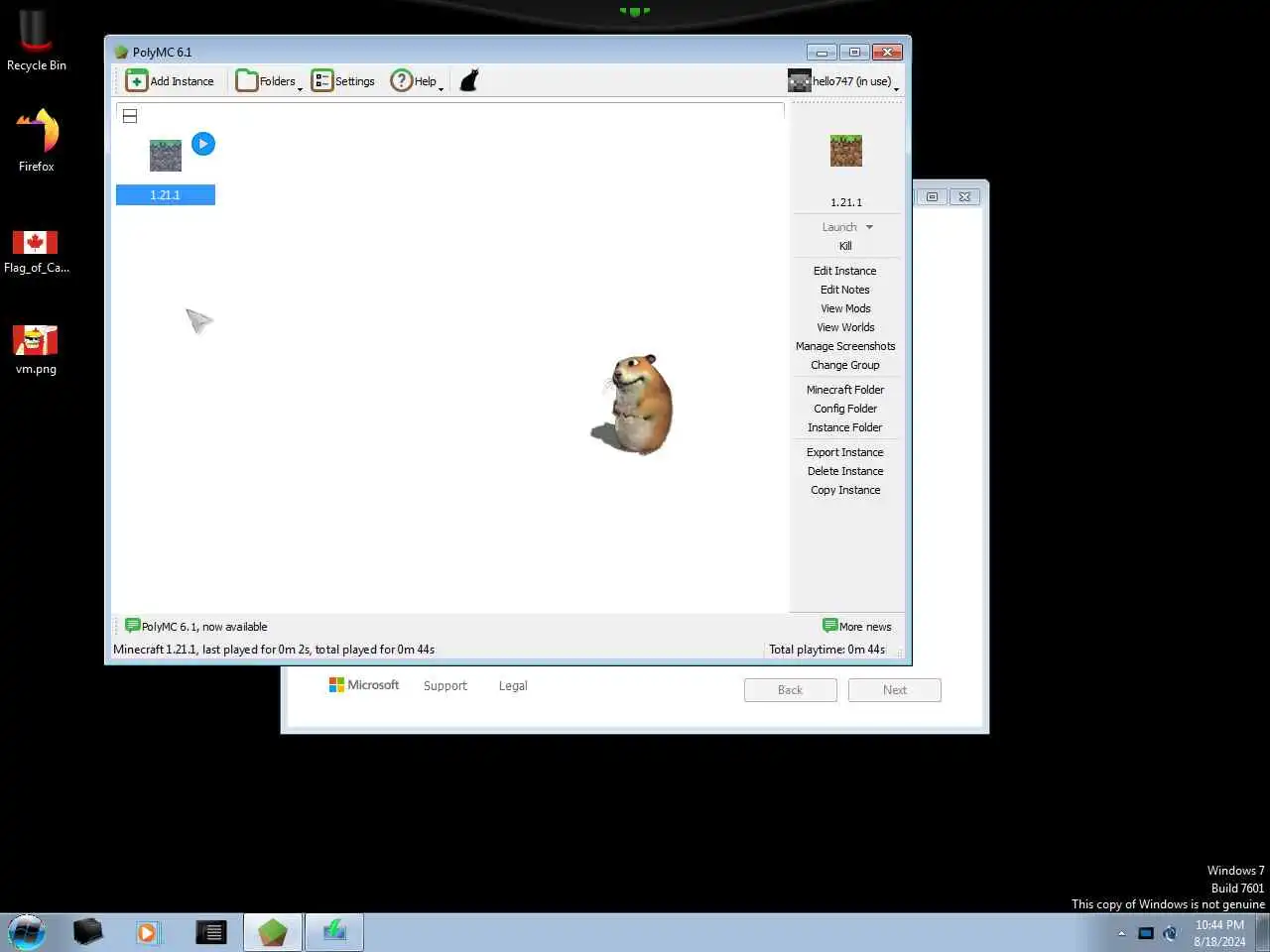Click Export Instance
The height and width of the screenshot is (952, 1270).
[x=845, y=452]
